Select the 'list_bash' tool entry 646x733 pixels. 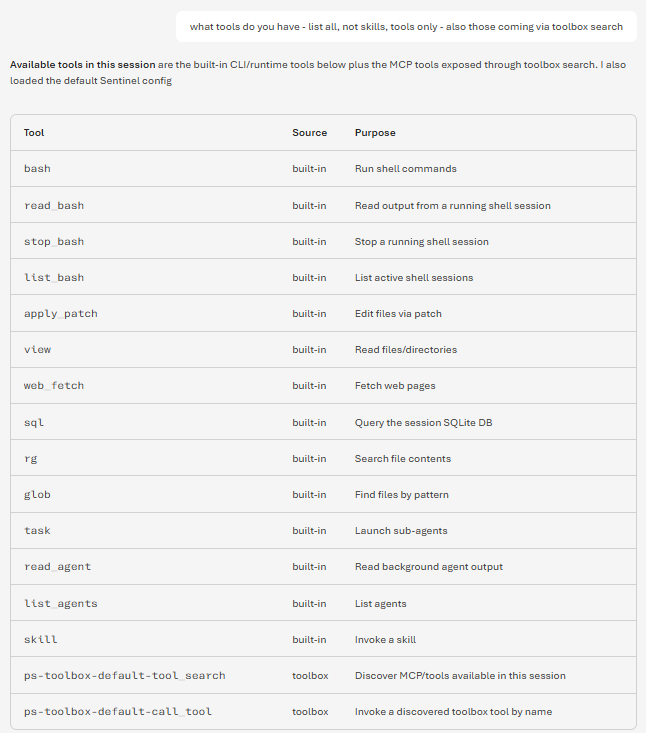pos(54,278)
